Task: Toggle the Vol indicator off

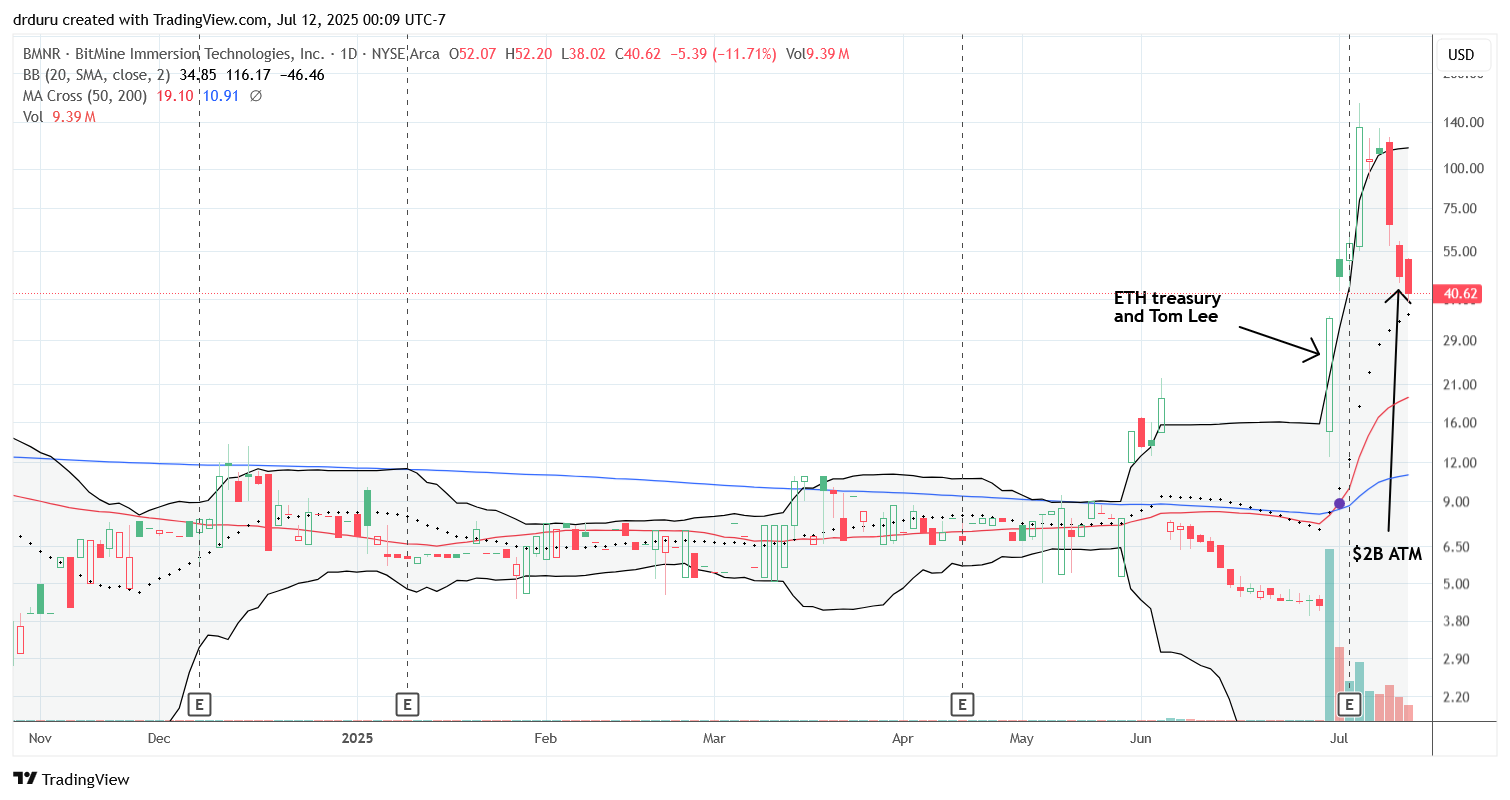Action: 33,116
